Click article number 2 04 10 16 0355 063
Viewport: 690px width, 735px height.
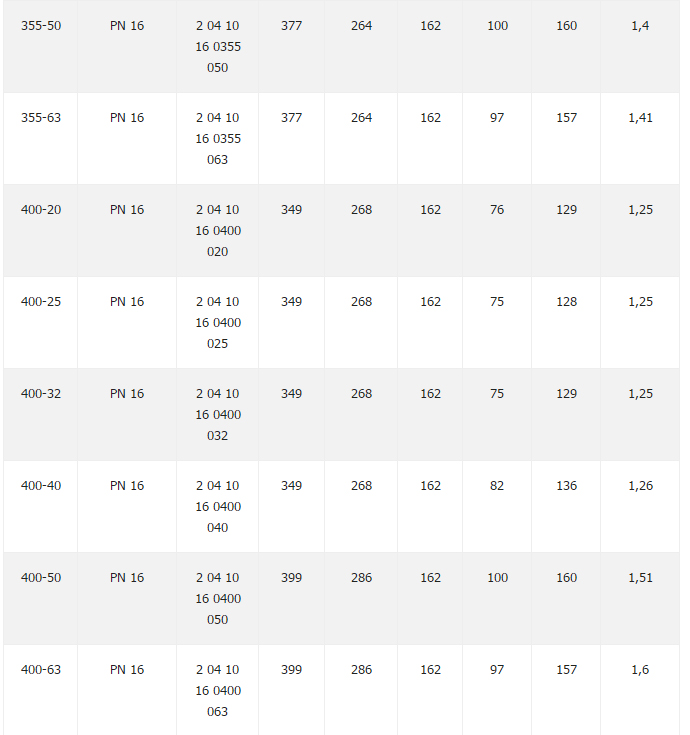point(218,139)
